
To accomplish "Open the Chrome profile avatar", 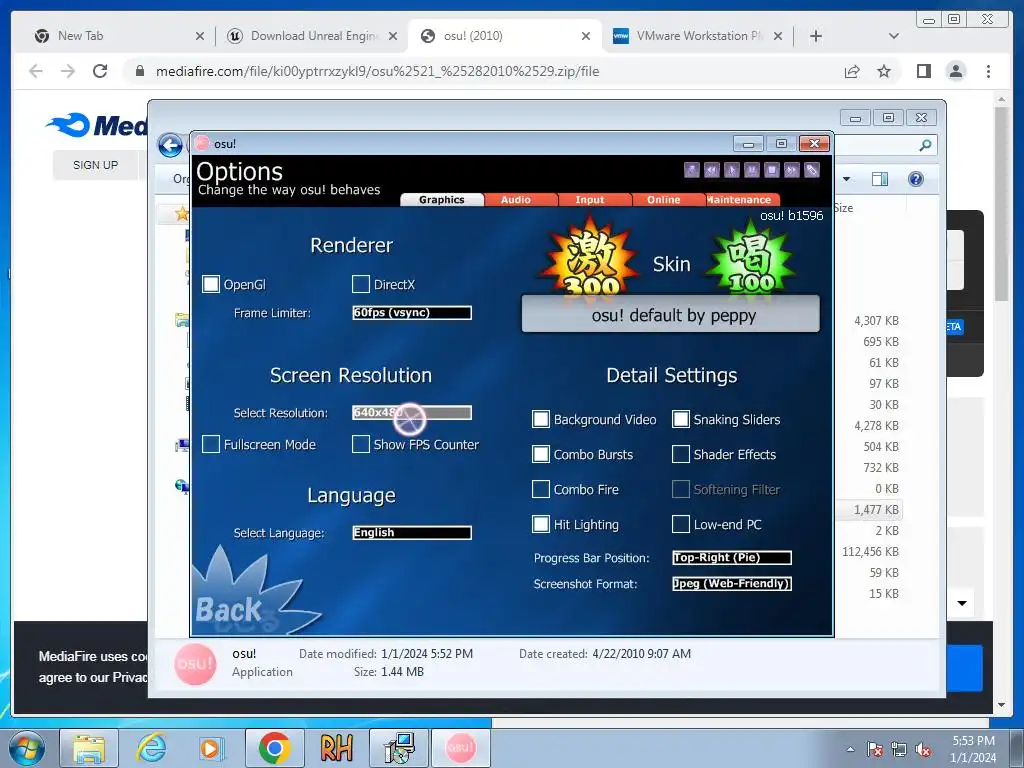I will point(956,71).
